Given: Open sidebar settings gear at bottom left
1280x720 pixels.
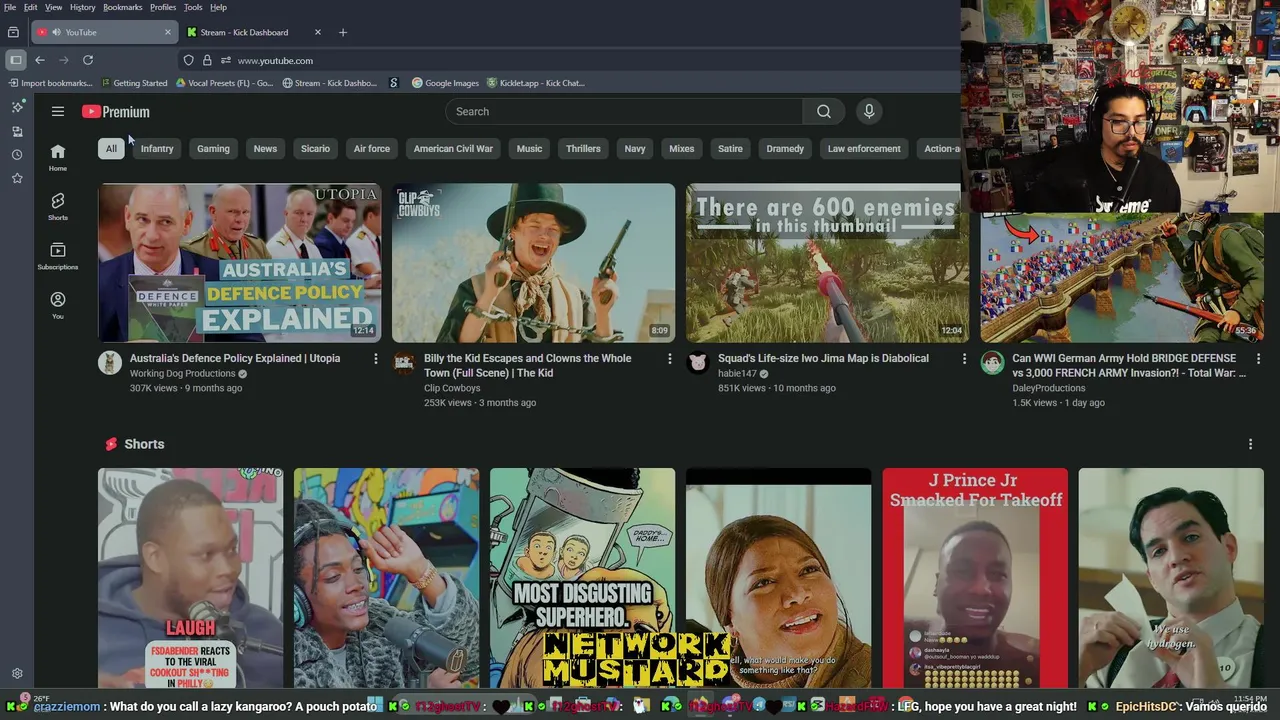Looking at the screenshot, I should 17,674.
